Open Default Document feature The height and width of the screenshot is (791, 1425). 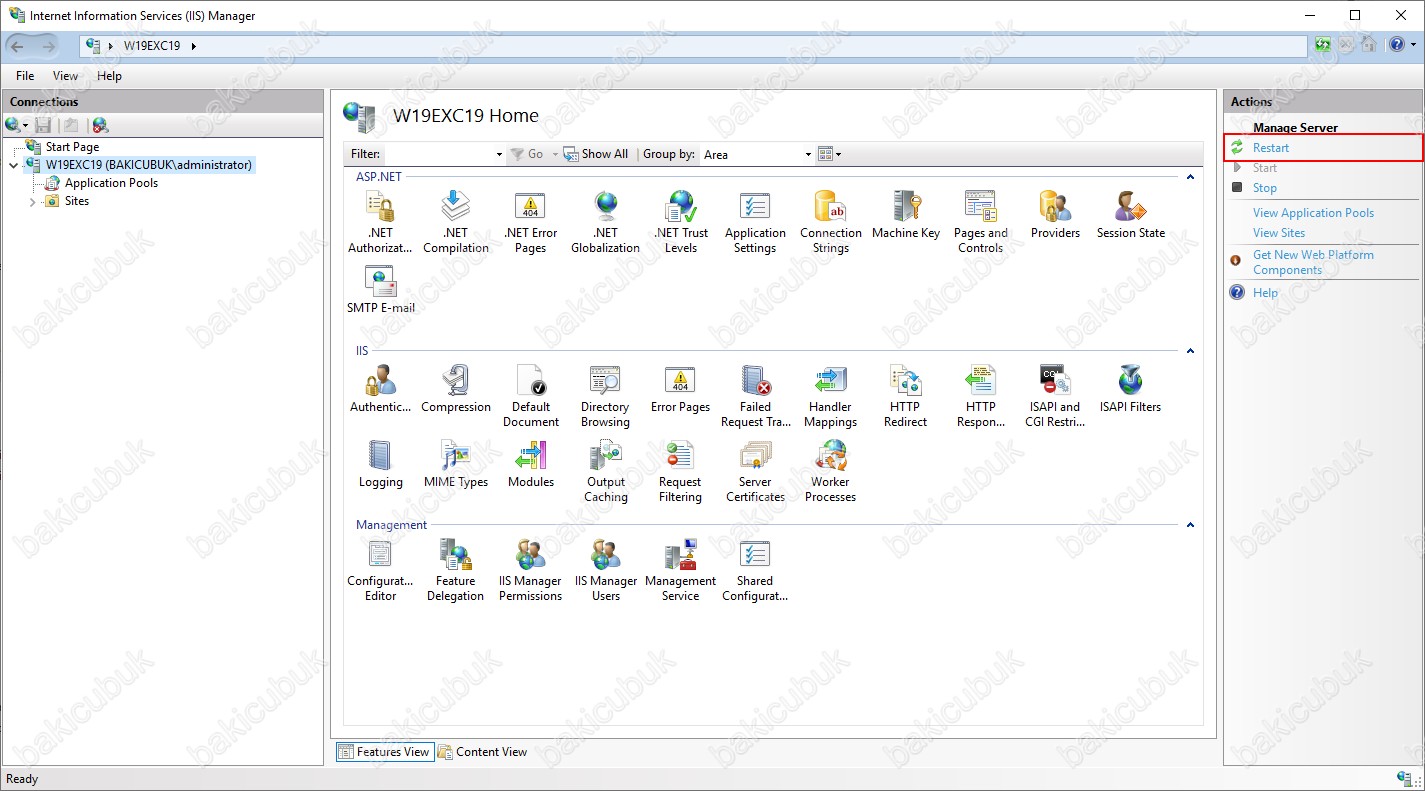tap(531, 396)
